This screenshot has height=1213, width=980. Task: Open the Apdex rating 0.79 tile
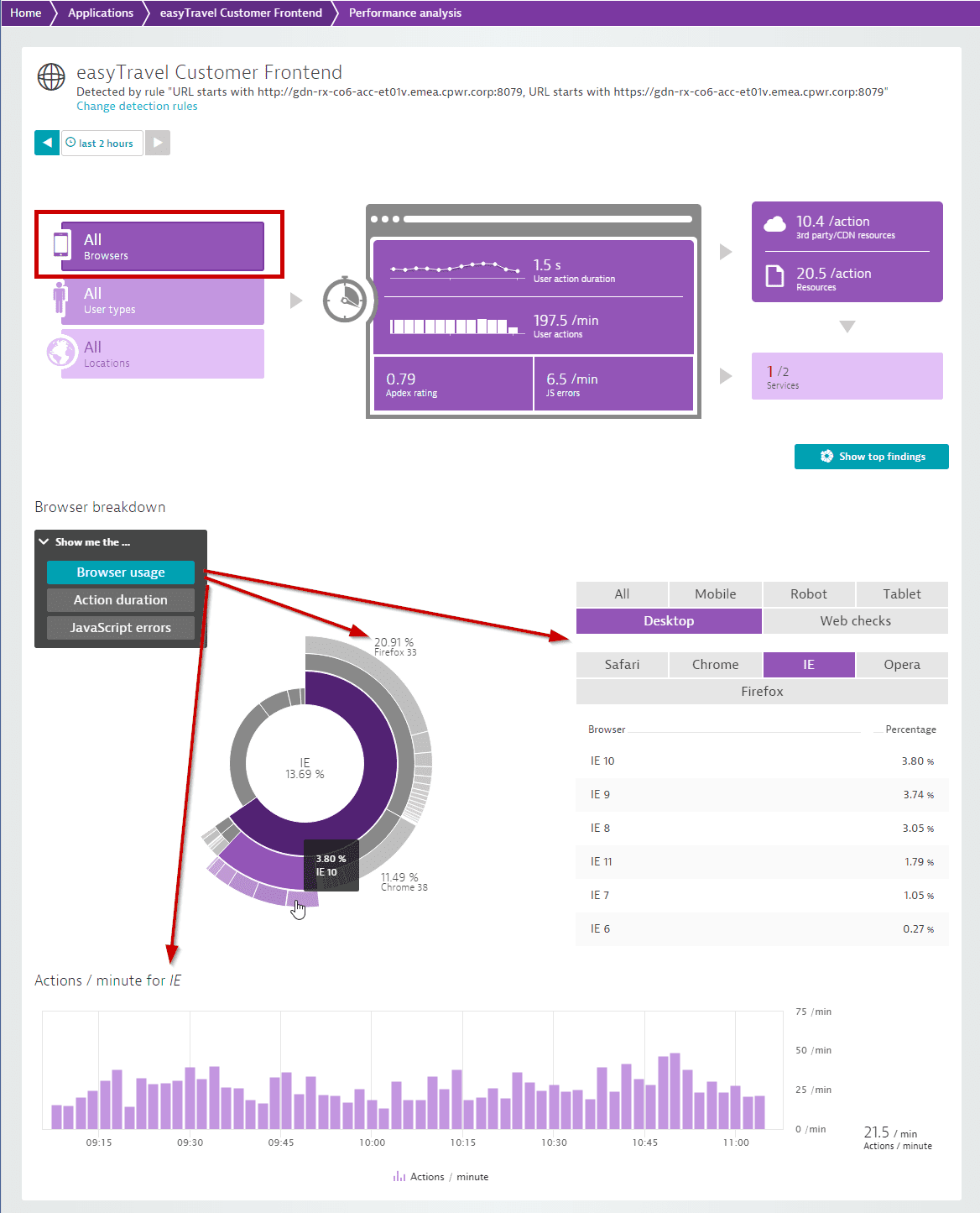pos(453,384)
